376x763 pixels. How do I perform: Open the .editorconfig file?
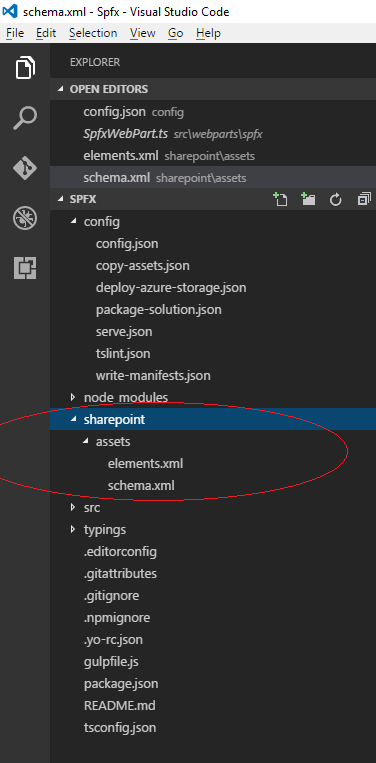[120, 552]
